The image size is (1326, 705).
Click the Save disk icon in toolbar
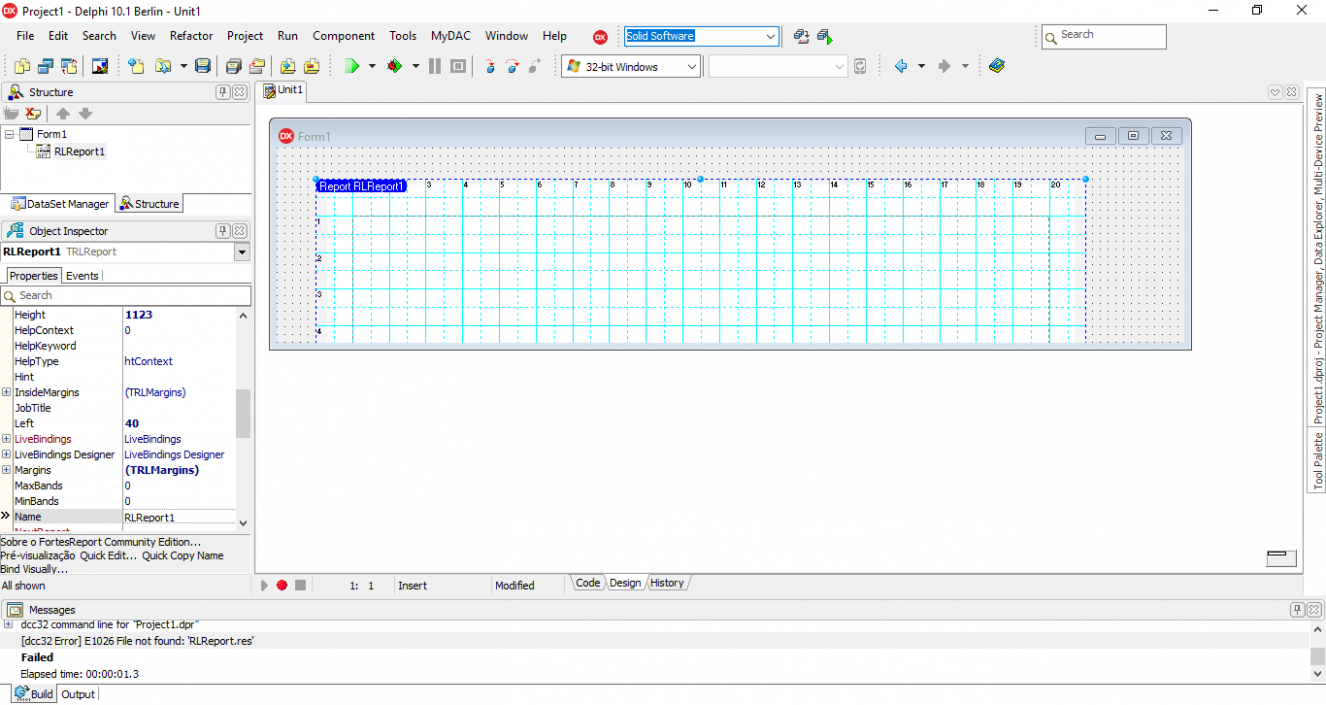pyautogui.click(x=203, y=66)
